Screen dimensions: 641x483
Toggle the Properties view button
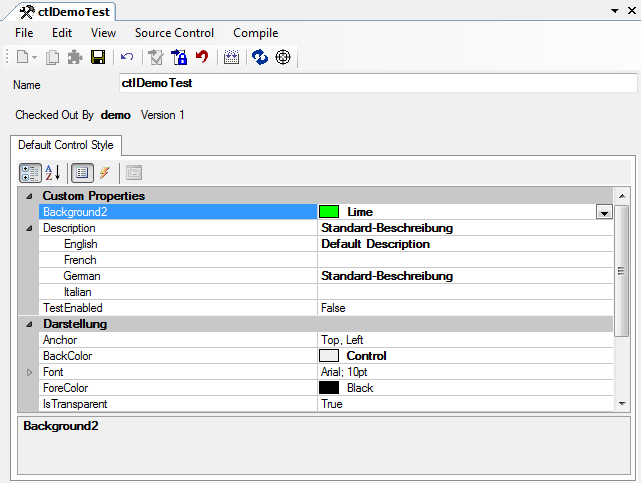click(x=83, y=172)
